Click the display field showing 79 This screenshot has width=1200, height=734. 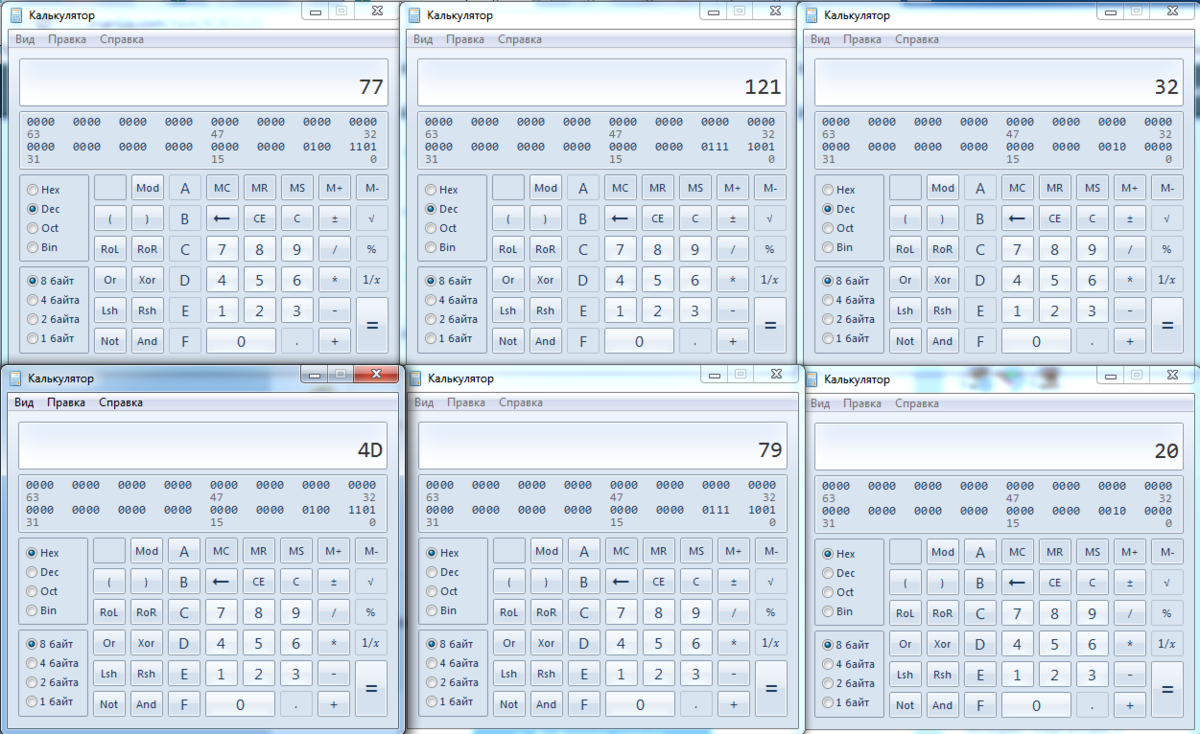pos(601,447)
